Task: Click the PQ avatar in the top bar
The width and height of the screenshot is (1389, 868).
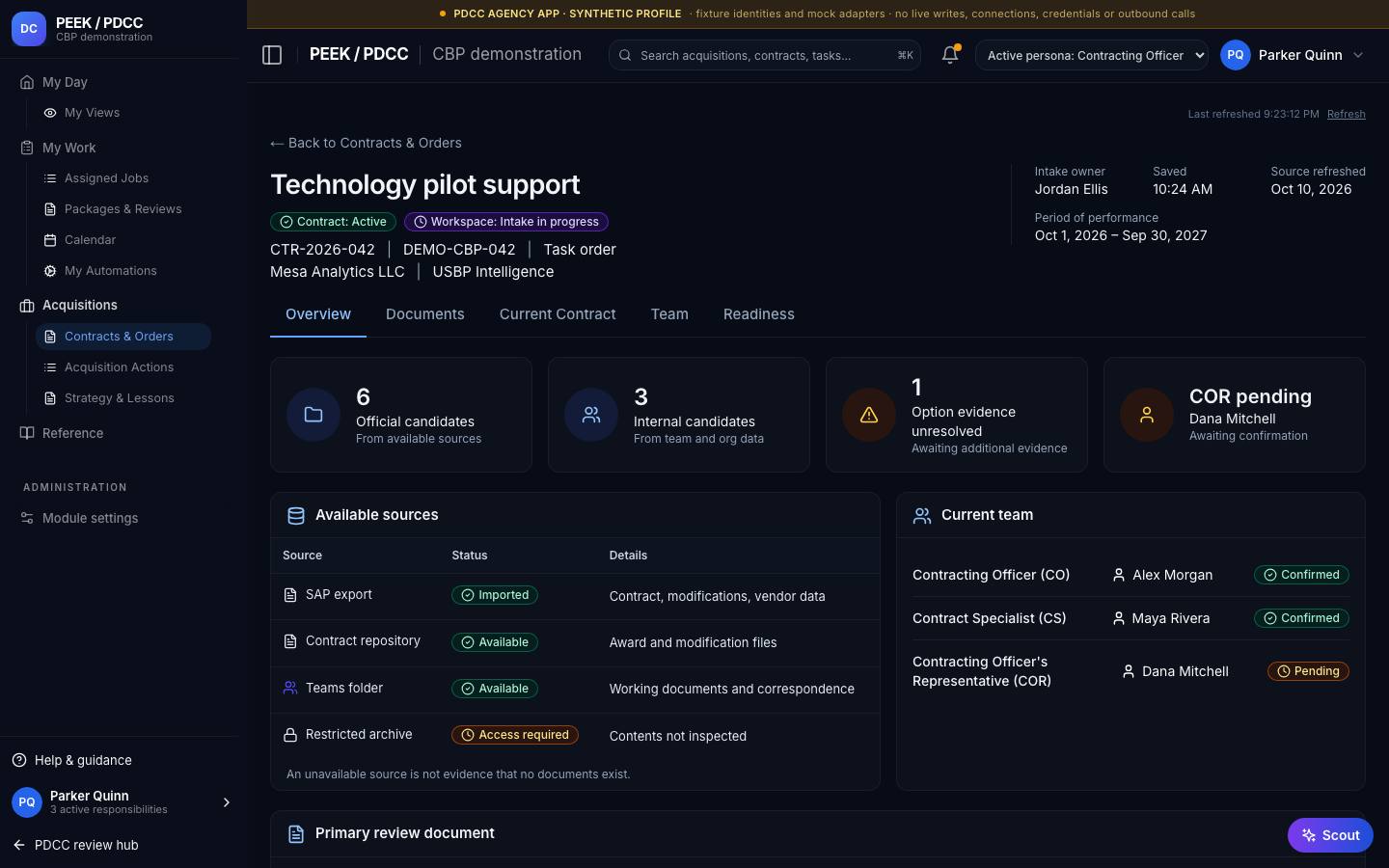Action: tap(1236, 55)
